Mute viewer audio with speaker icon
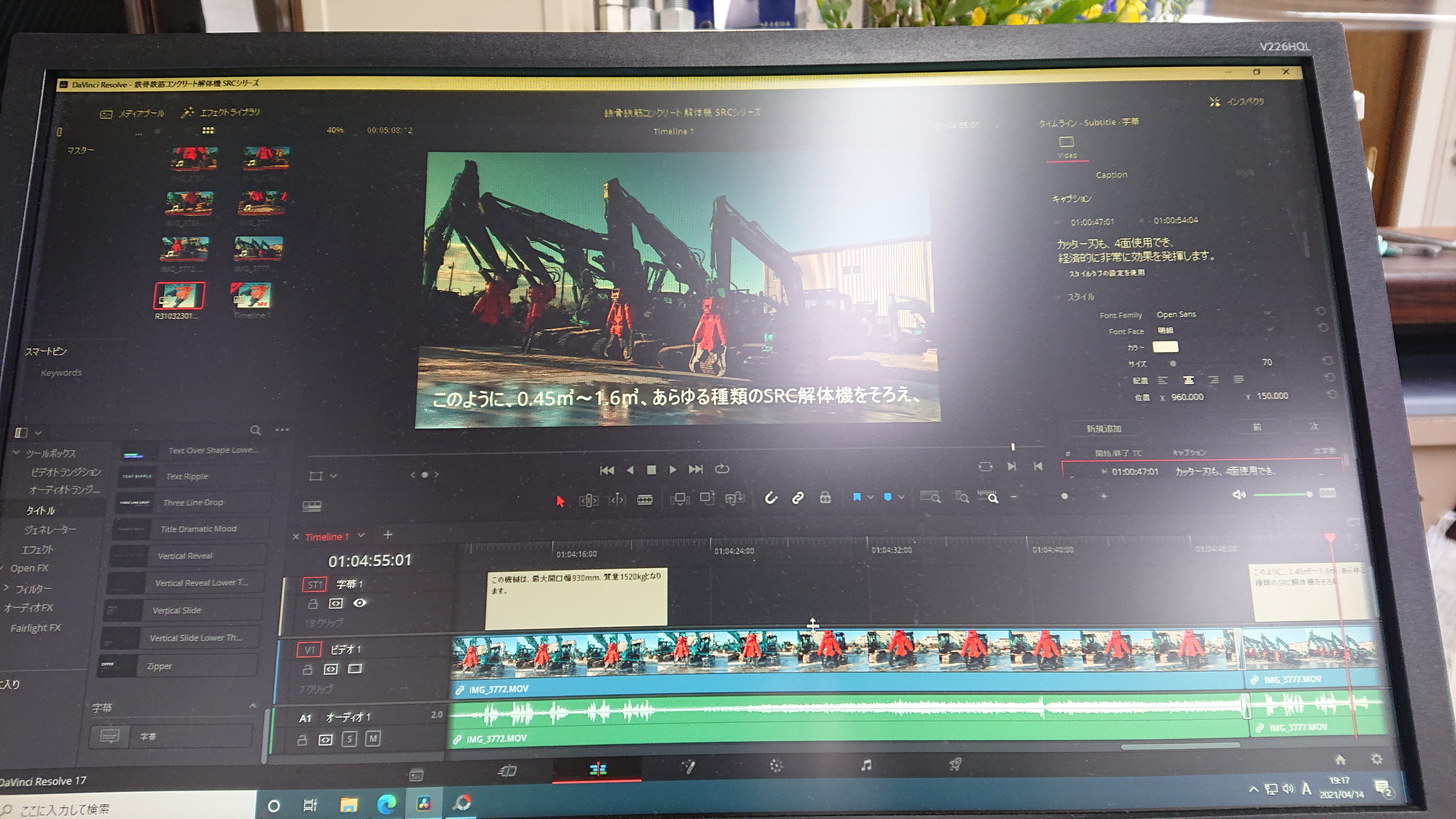 [1238, 494]
